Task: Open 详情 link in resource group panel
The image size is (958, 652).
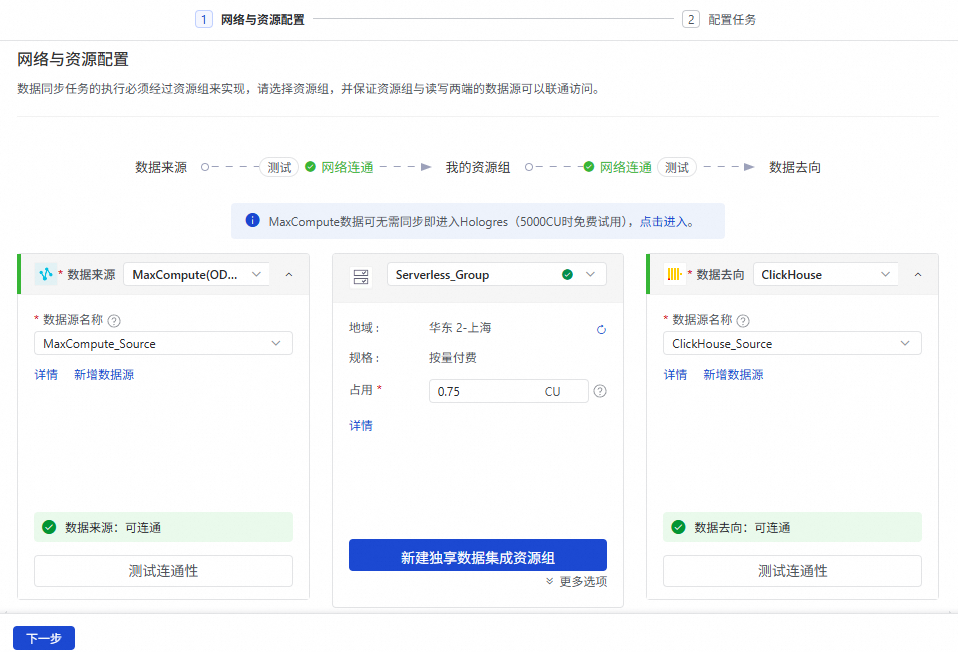Action: pos(360,425)
